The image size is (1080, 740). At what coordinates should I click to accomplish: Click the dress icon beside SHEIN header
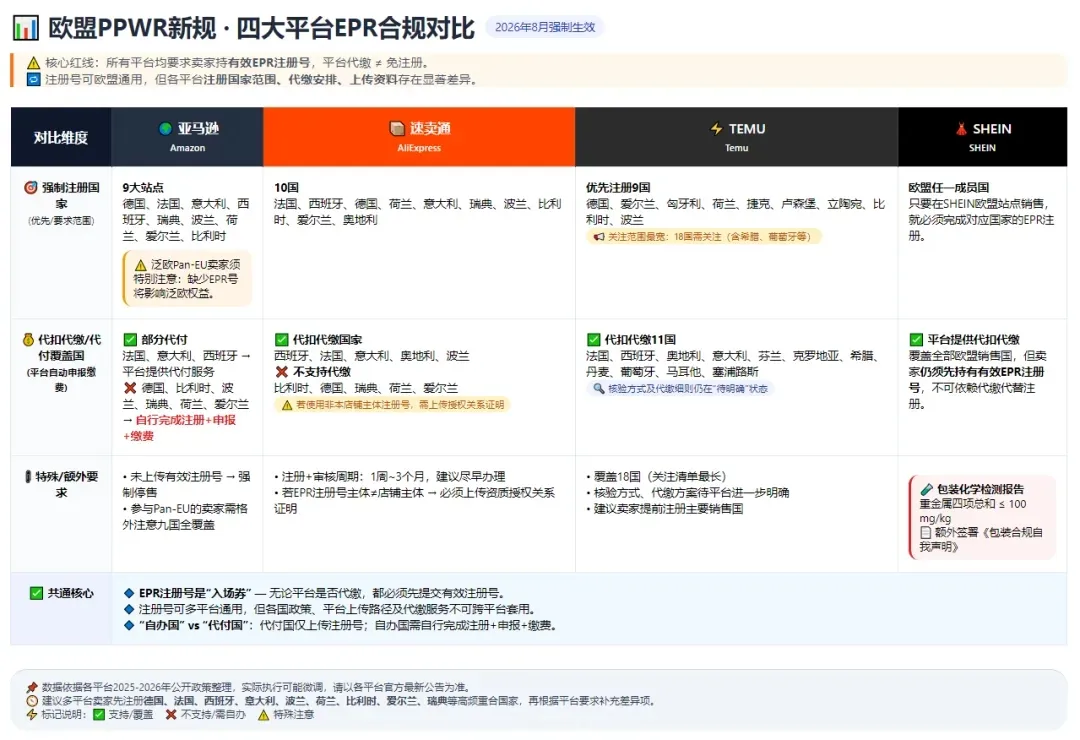click(961, 129)
